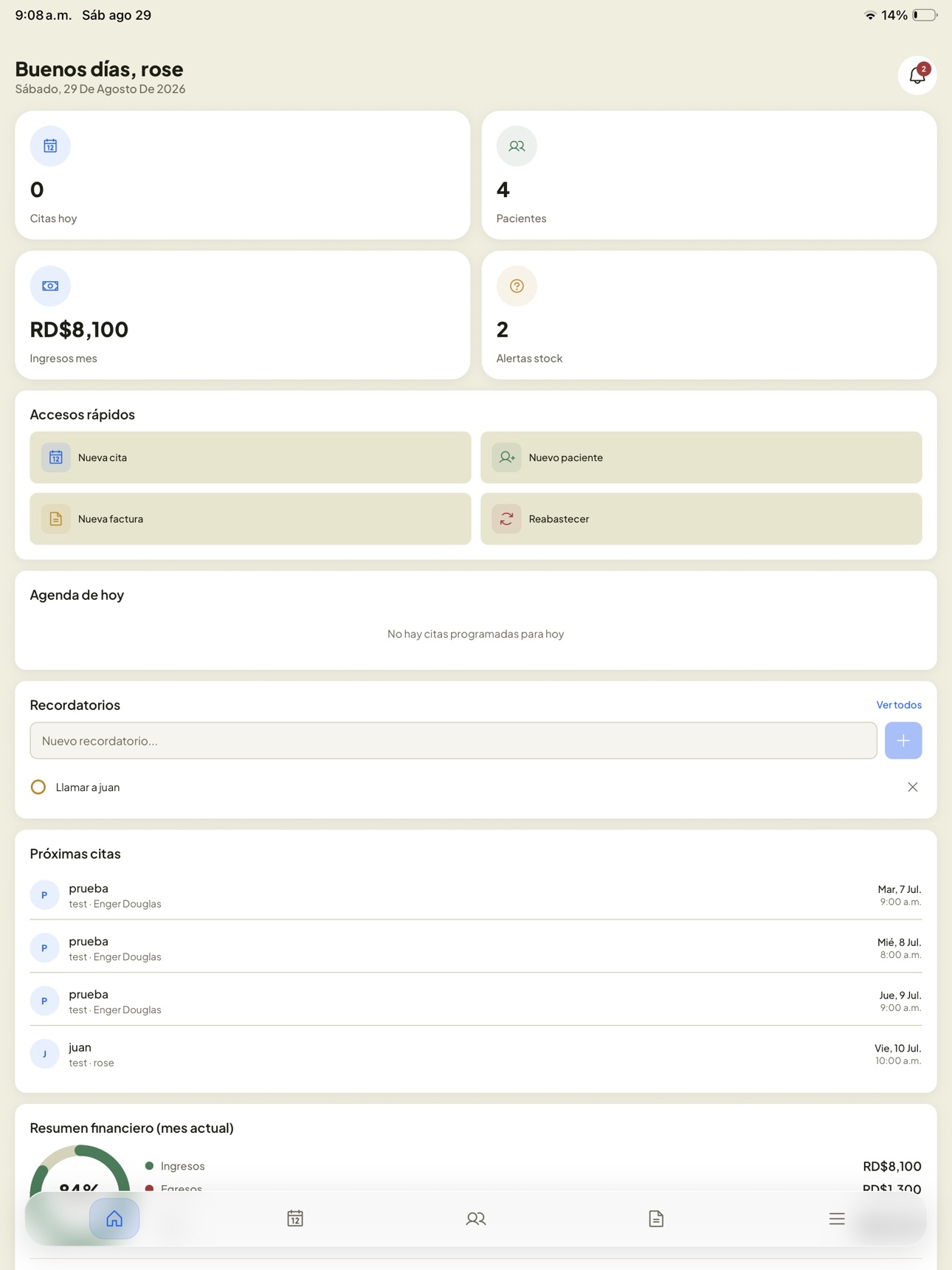Select the 2 Alertas stock count

pos(503,329)
